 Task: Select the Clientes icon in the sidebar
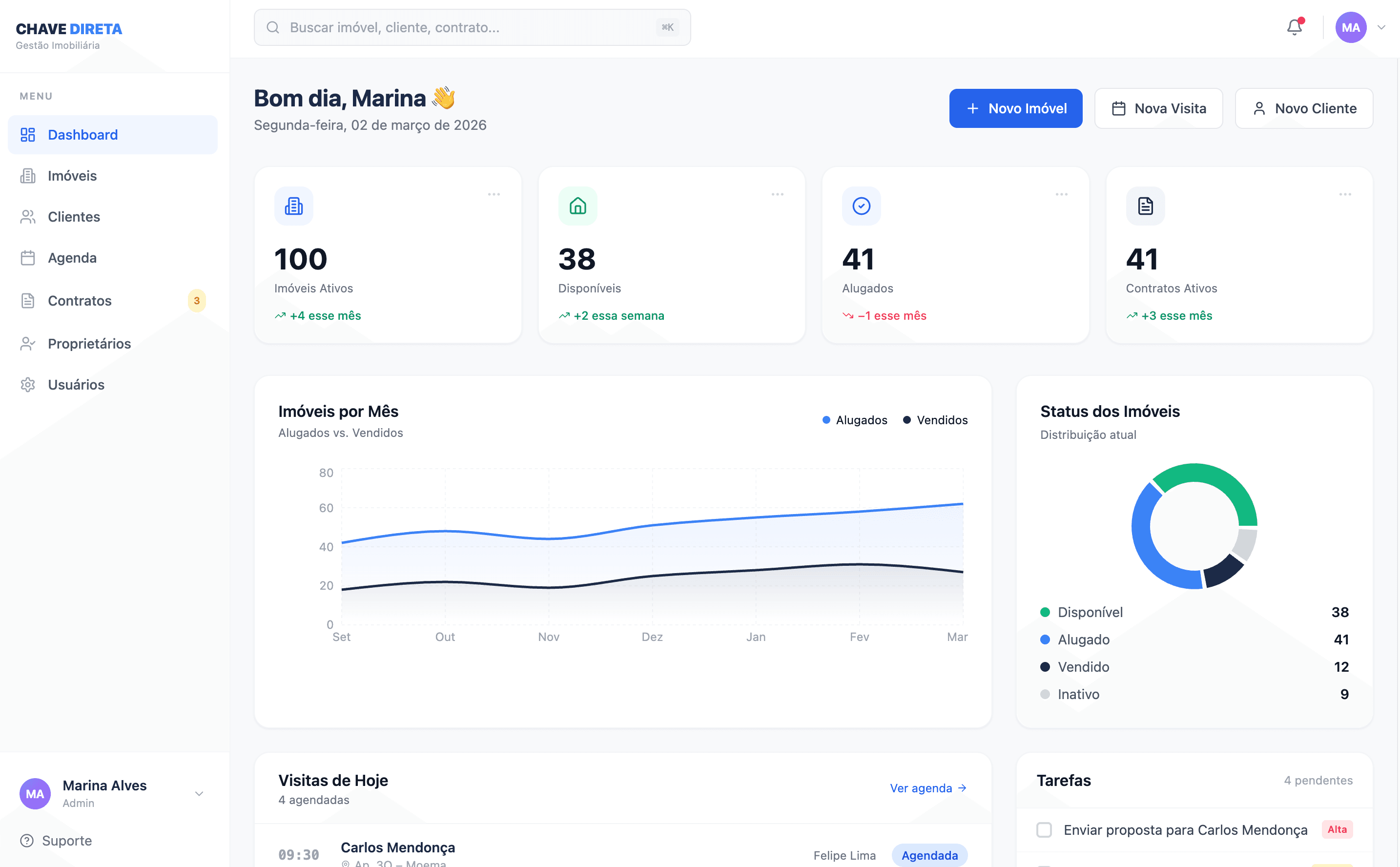(27, 217)
